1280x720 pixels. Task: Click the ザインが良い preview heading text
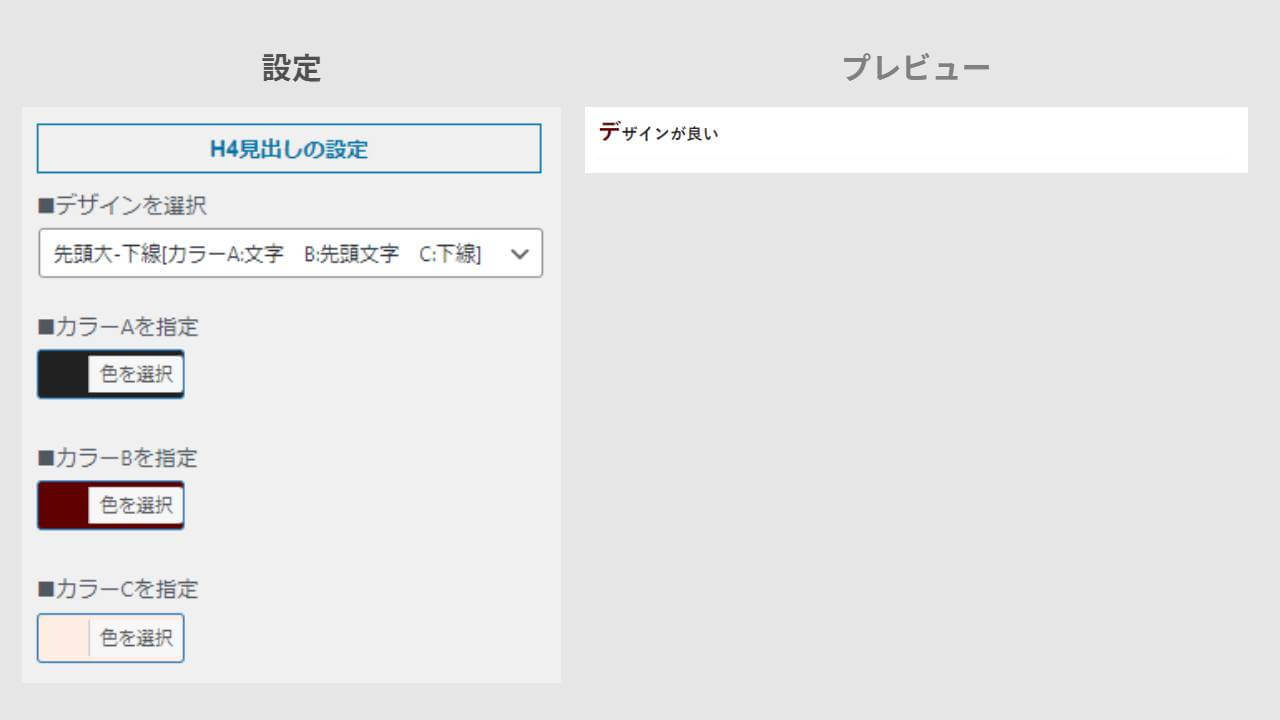coord(670,134)
